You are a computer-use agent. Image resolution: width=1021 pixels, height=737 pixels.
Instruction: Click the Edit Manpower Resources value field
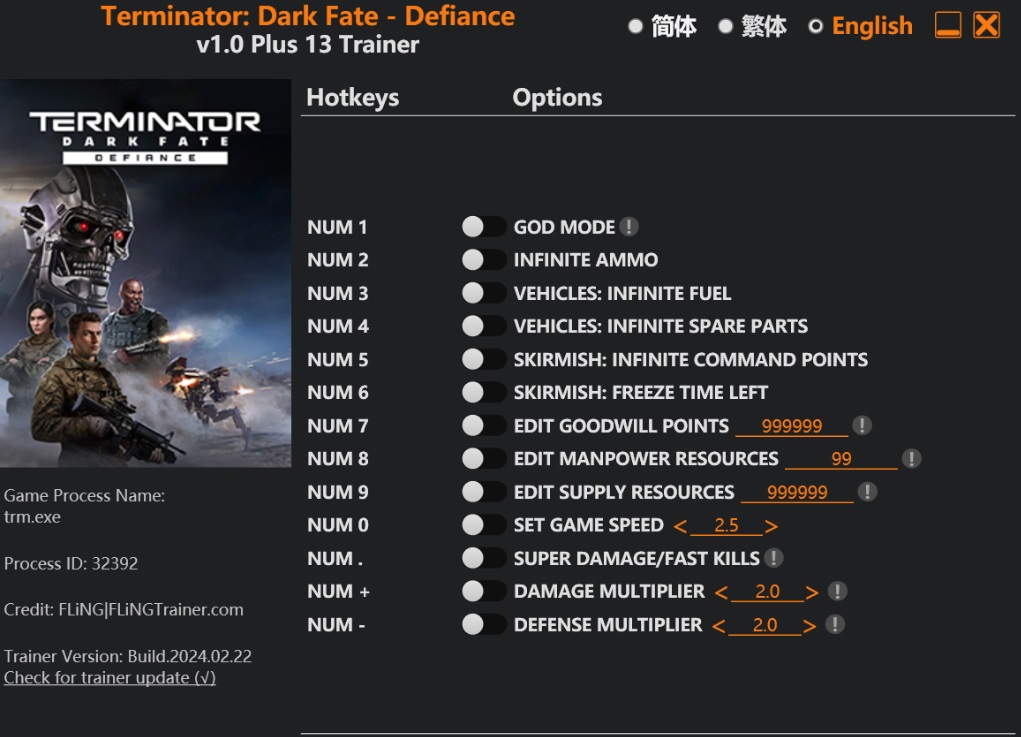click(841, 460)
